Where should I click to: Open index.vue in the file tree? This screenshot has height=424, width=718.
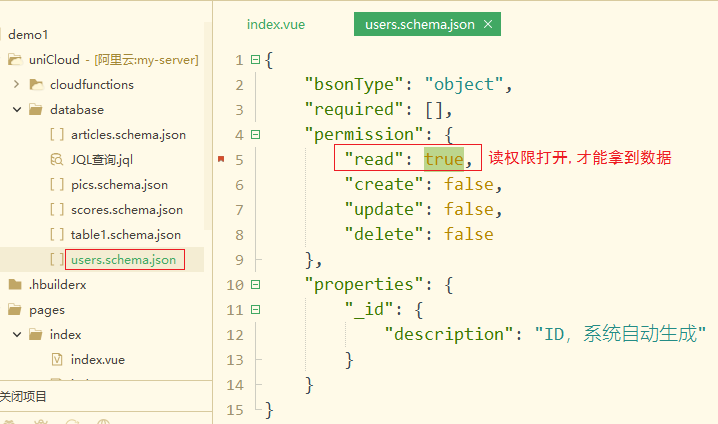pos(98,359)
